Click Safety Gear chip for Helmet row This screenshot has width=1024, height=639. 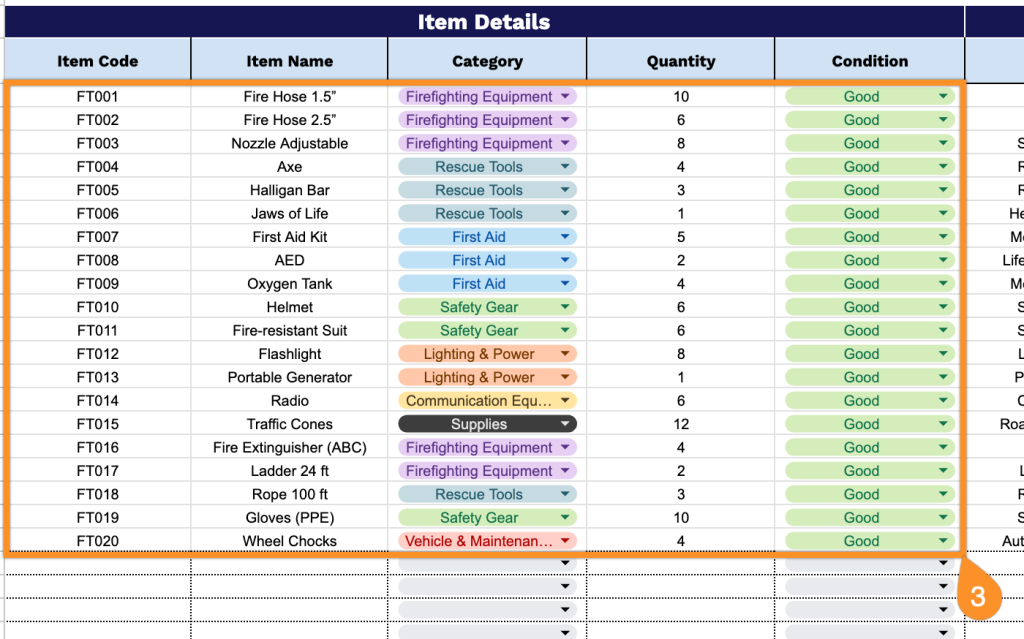click(479, 307)
